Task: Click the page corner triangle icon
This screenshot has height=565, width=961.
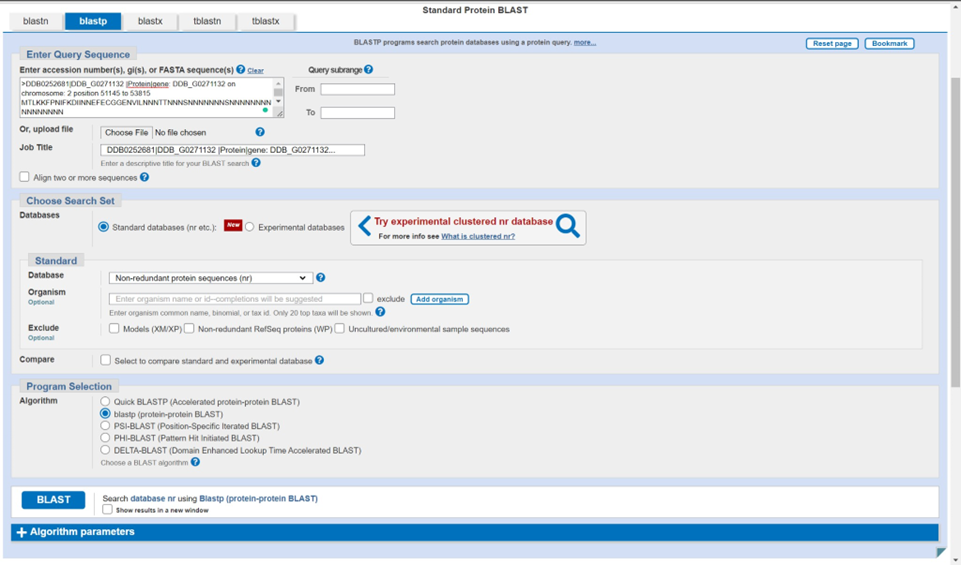Action: click(941, 553)
